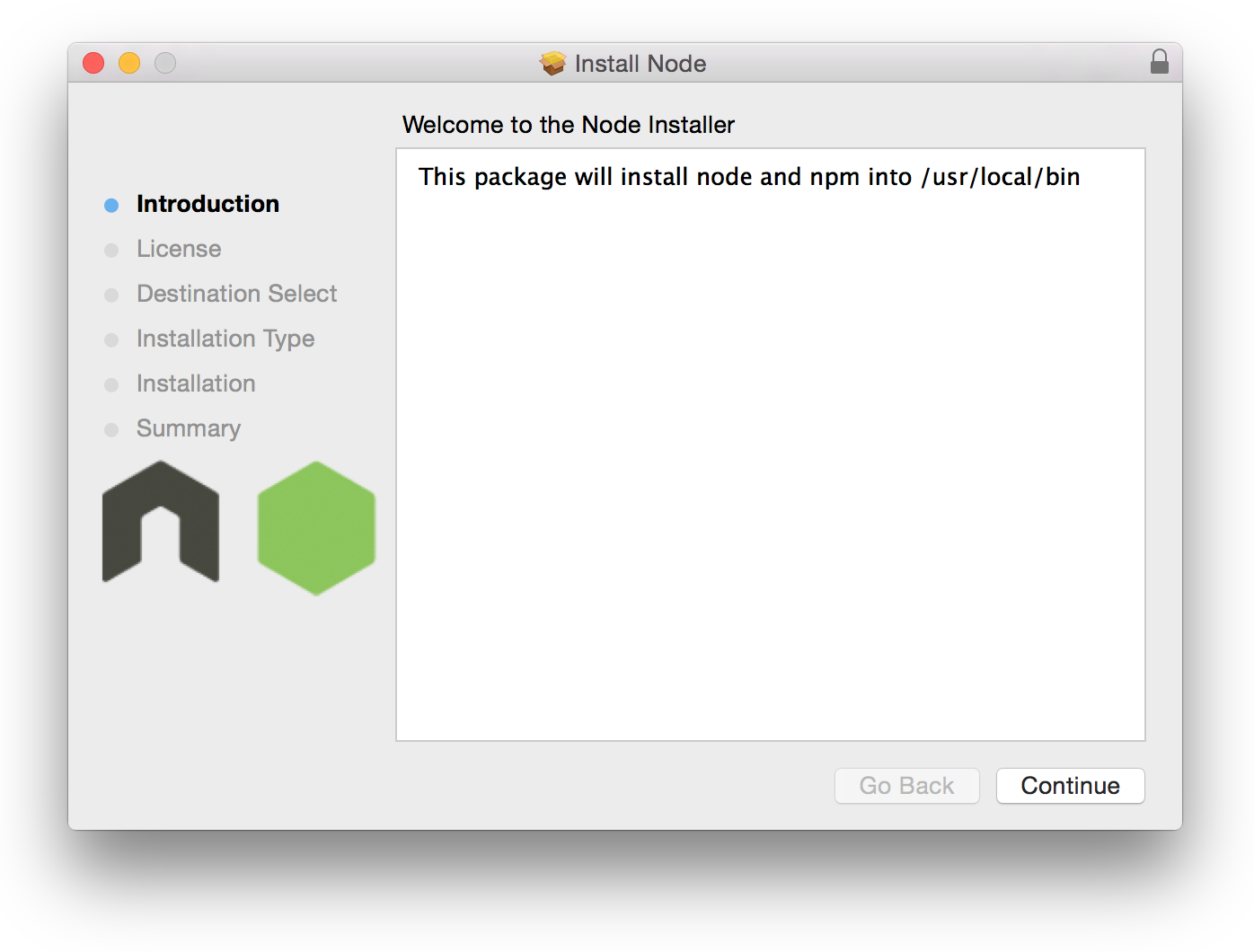Click the lock icon in title bar
The image size is (1254, 952).
1159,61
